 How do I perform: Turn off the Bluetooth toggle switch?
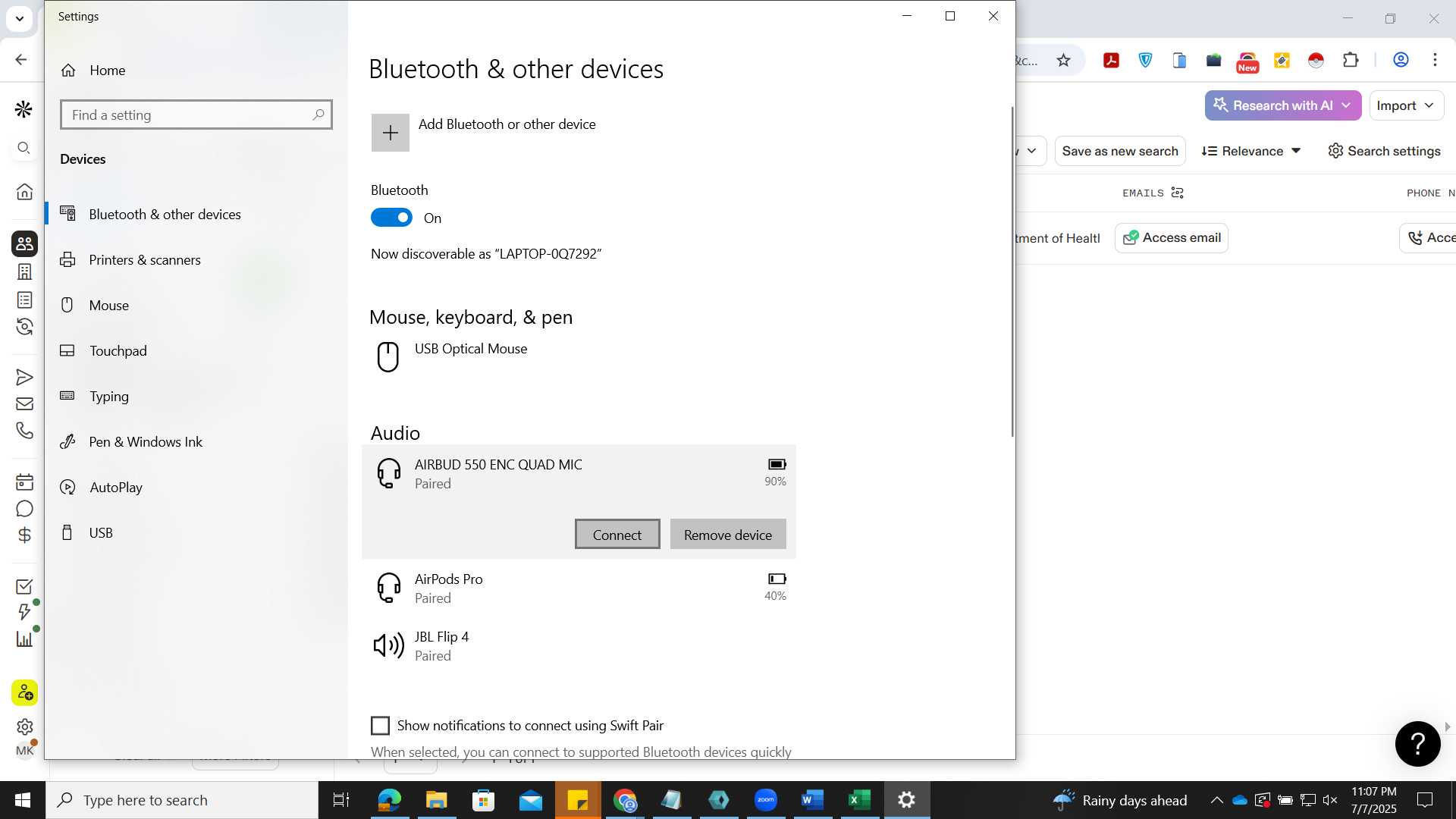391,218
